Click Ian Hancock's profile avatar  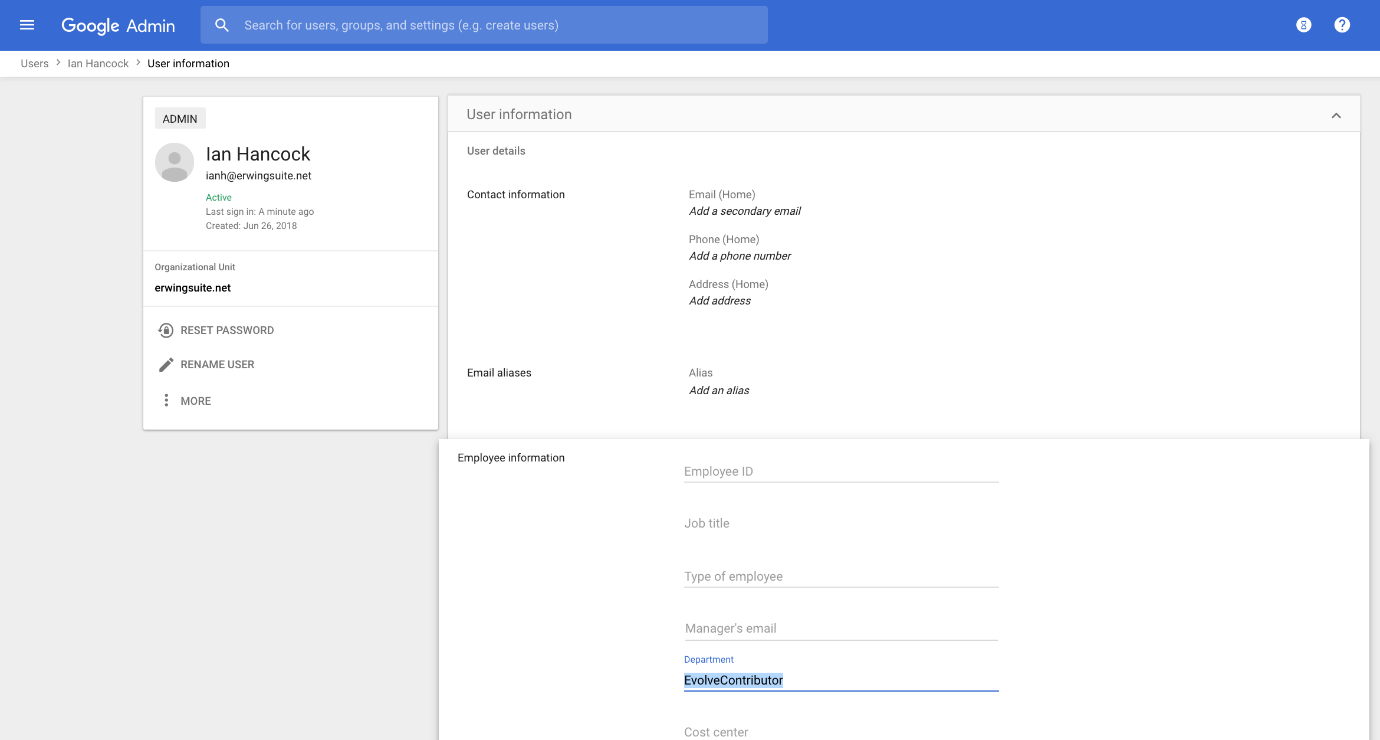pyautogui.click(x=175, y=163)
